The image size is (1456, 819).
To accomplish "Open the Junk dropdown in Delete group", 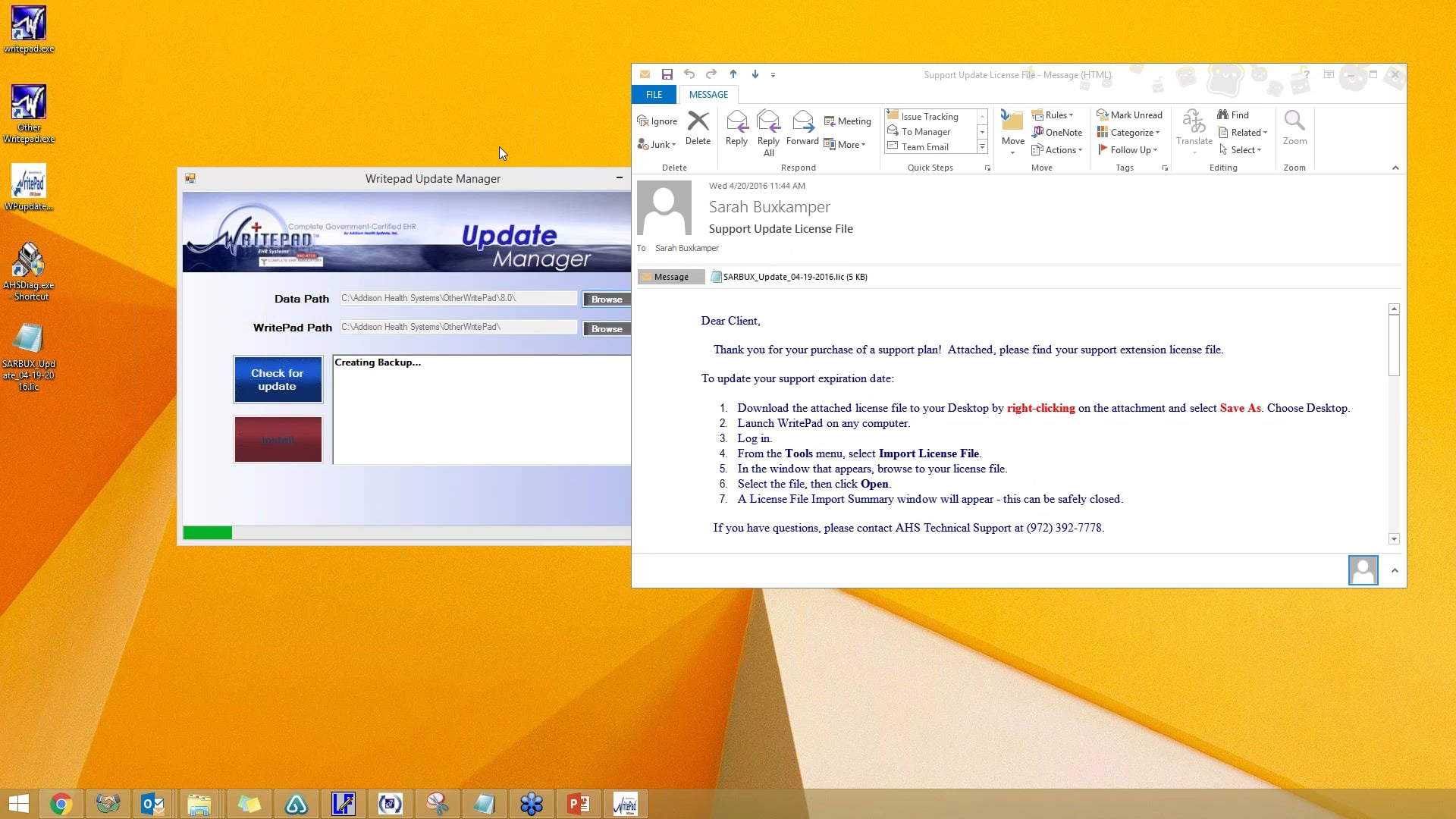I will [x=657, y=145].
